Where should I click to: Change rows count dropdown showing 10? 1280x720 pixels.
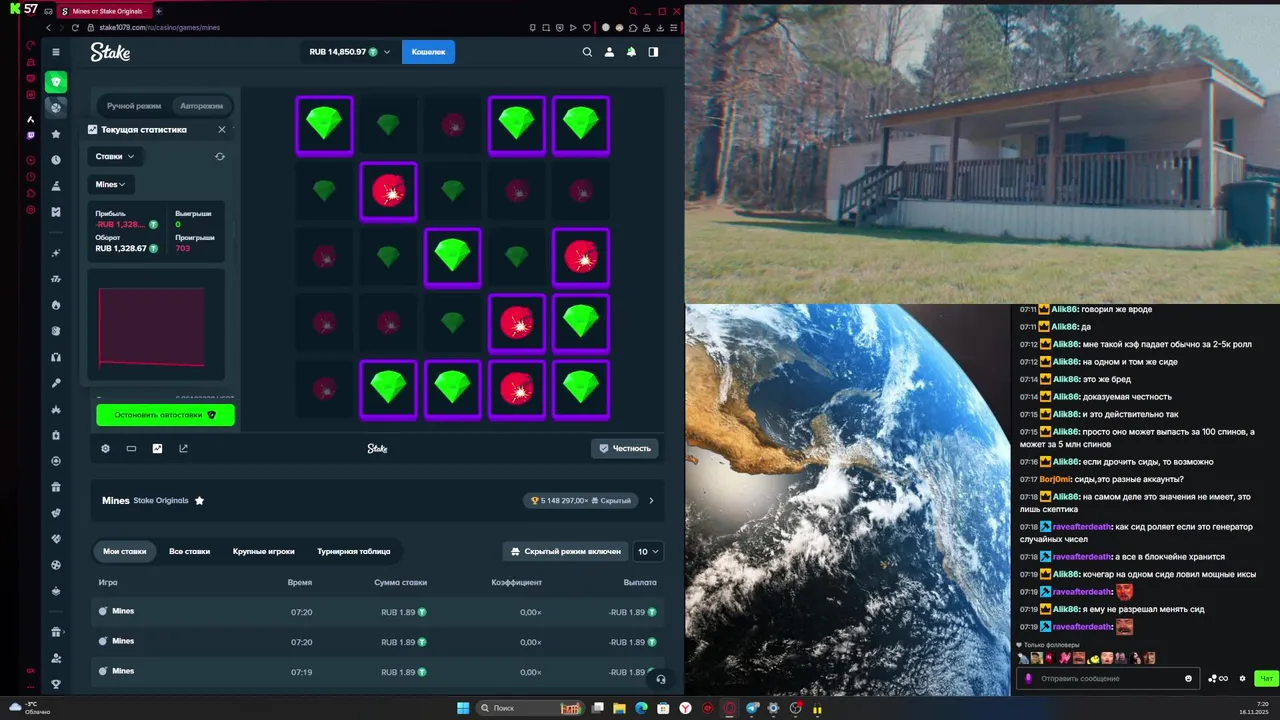(649, 551)
